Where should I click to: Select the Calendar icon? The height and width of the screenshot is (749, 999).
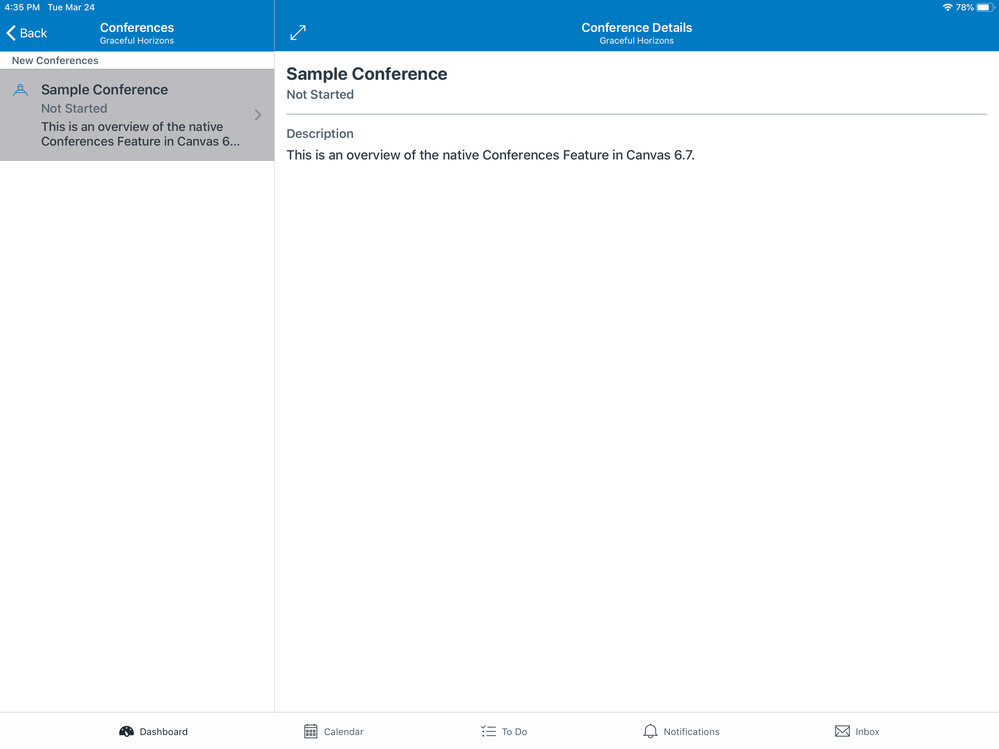310,731
